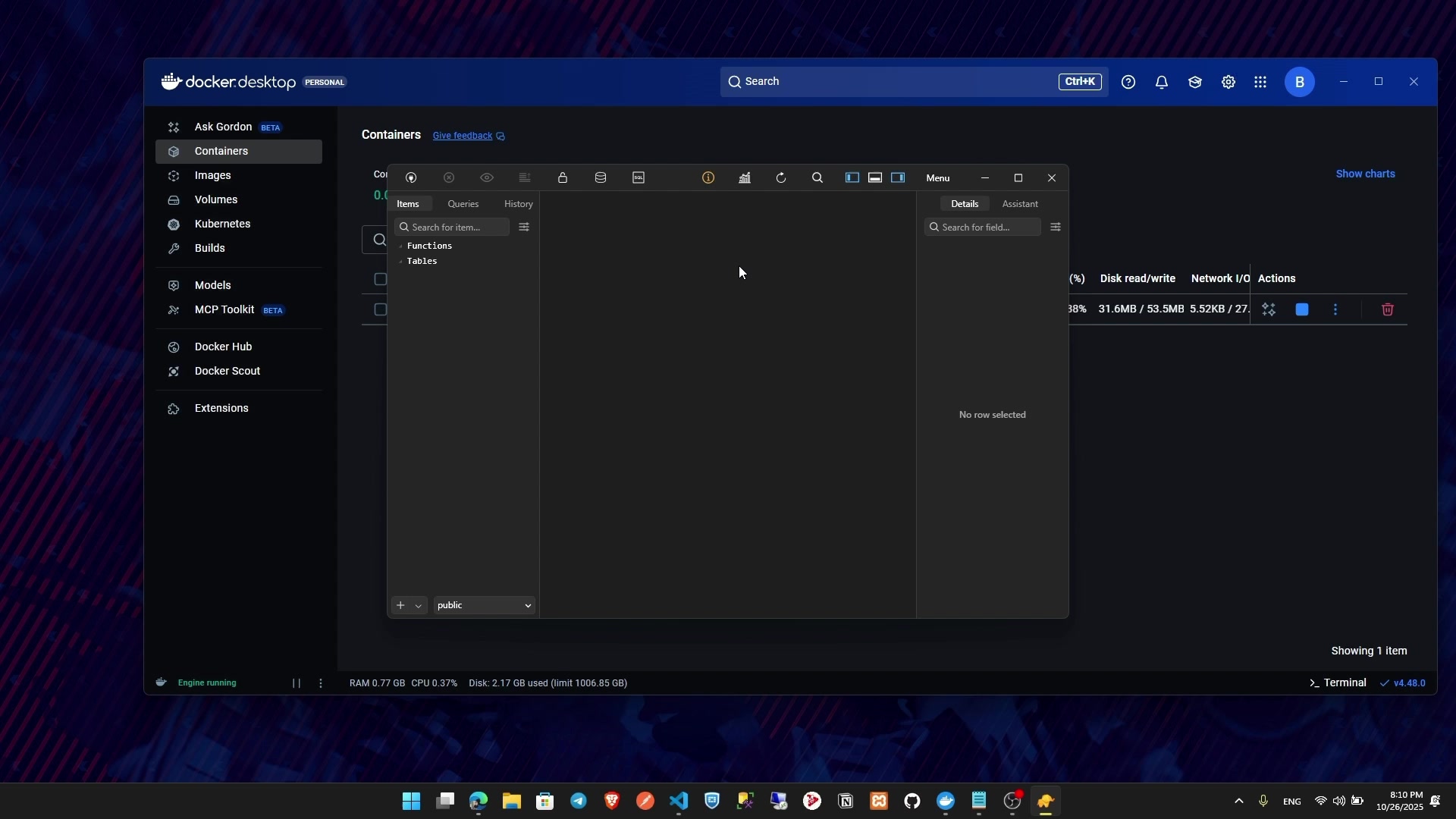Click the plus add item button
This screenshot has width=1456, height=819.
[x=400, y=605]
